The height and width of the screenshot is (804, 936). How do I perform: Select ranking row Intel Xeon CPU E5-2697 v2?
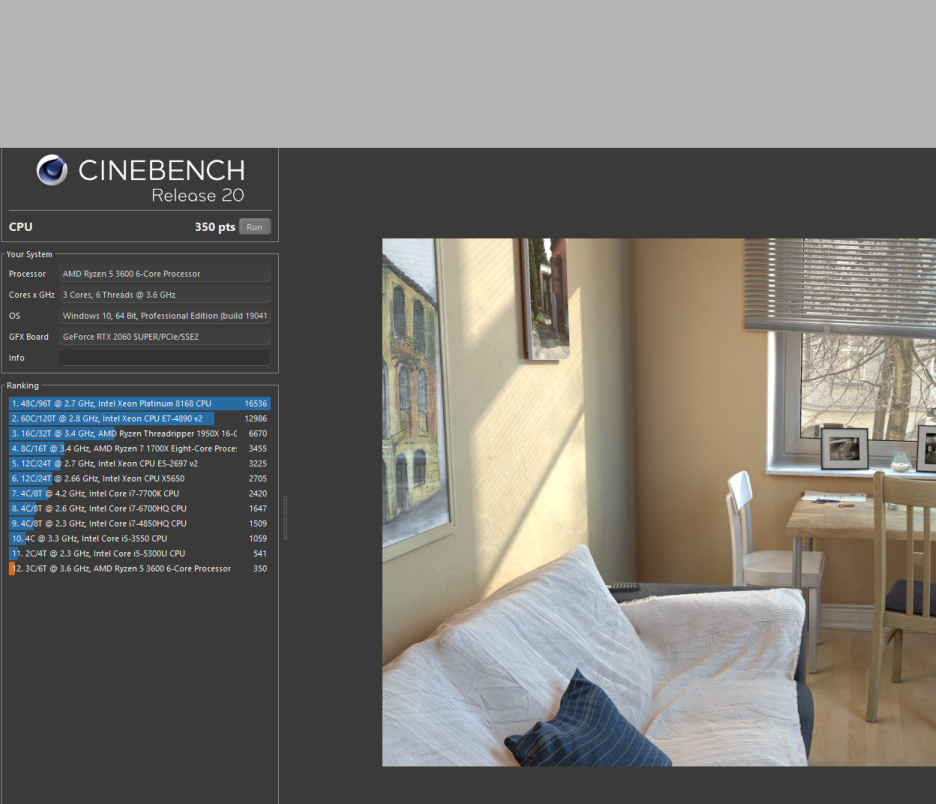point(140,463)
